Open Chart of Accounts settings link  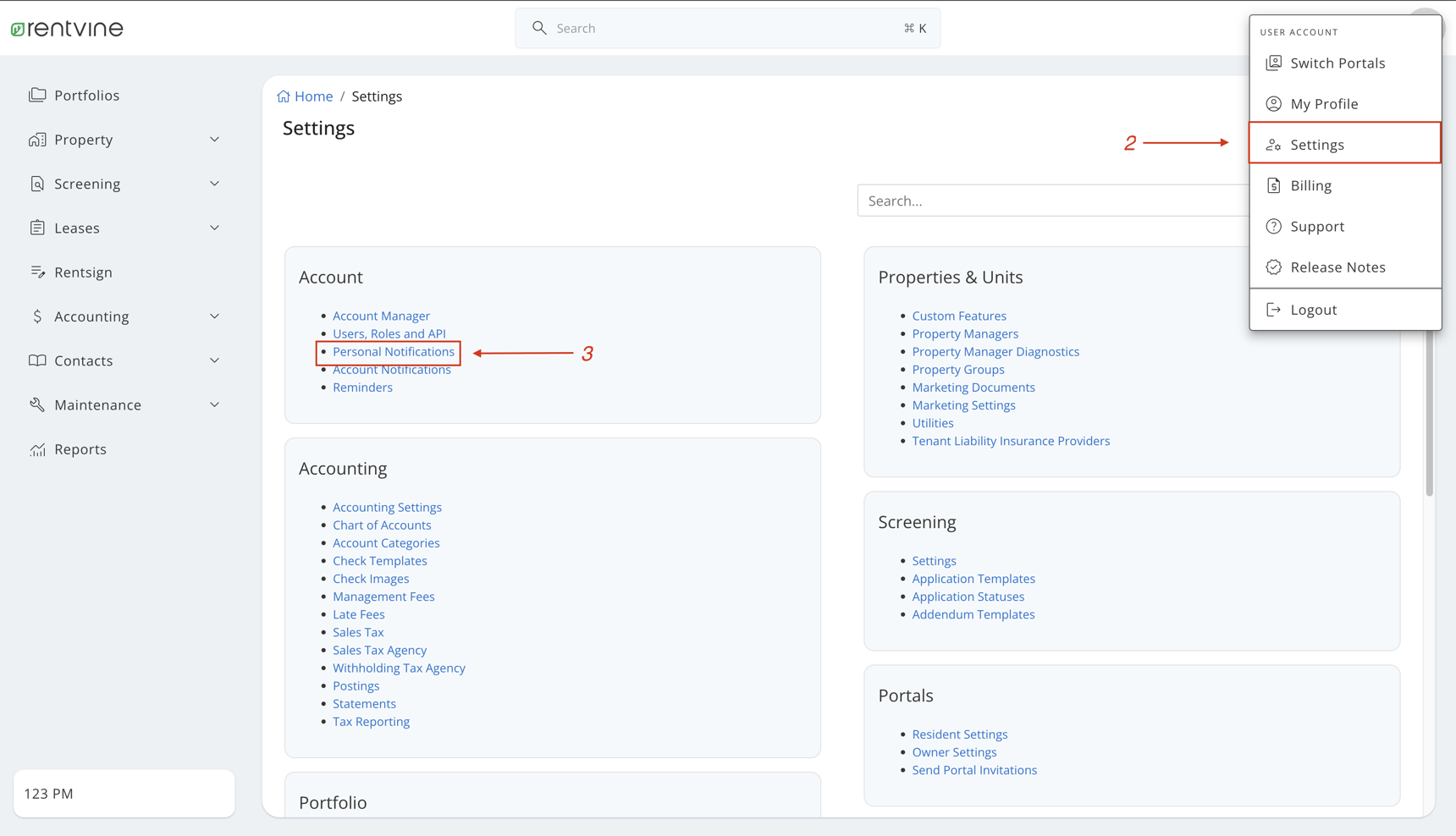tap(382, 525)
